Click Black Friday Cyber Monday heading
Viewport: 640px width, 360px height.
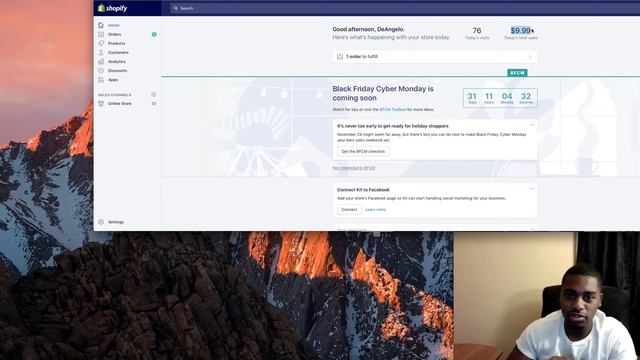click(x=383, y=93)
